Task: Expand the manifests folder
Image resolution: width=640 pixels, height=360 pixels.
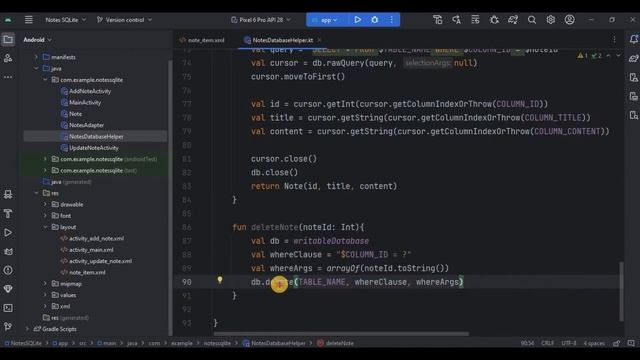Action: (36, 57)
